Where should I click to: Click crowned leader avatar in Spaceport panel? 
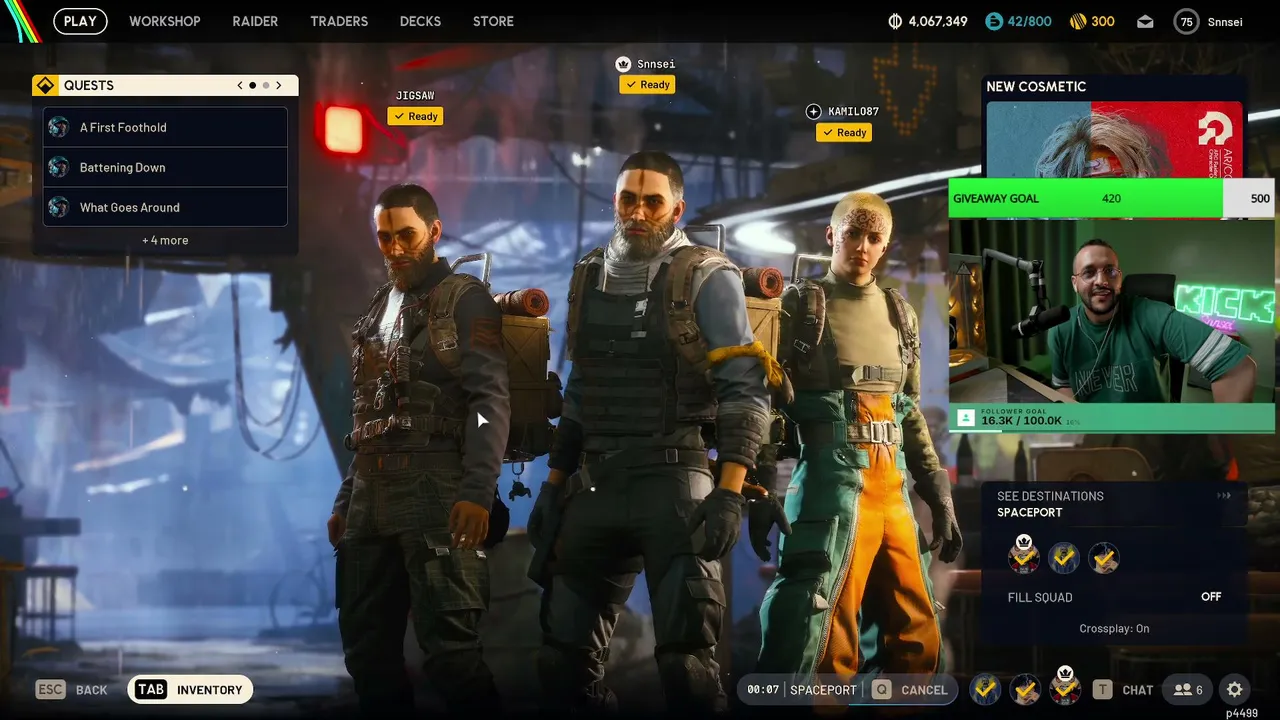1023,556
